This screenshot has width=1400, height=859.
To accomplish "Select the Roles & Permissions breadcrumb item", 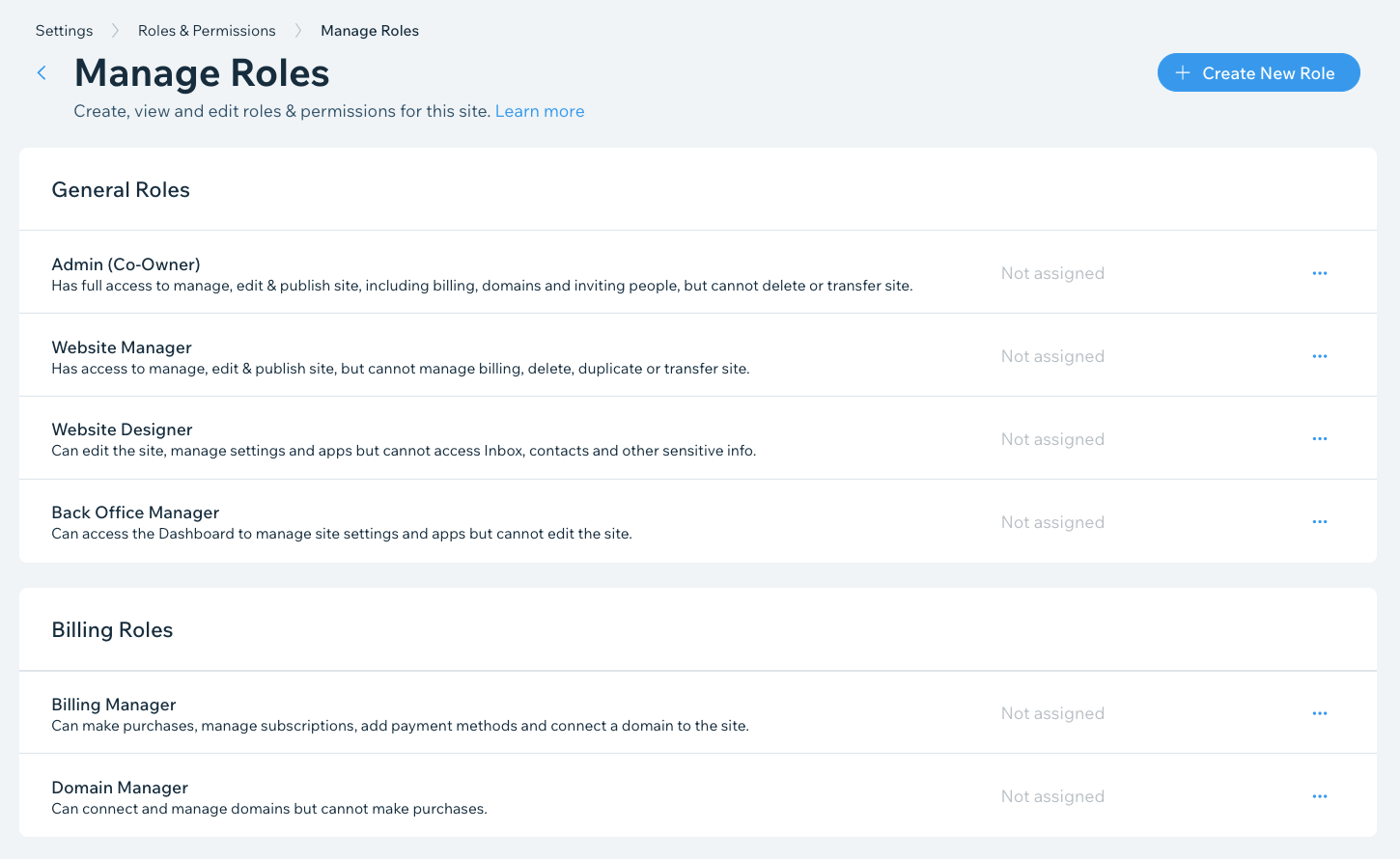I will pos(206,30).
